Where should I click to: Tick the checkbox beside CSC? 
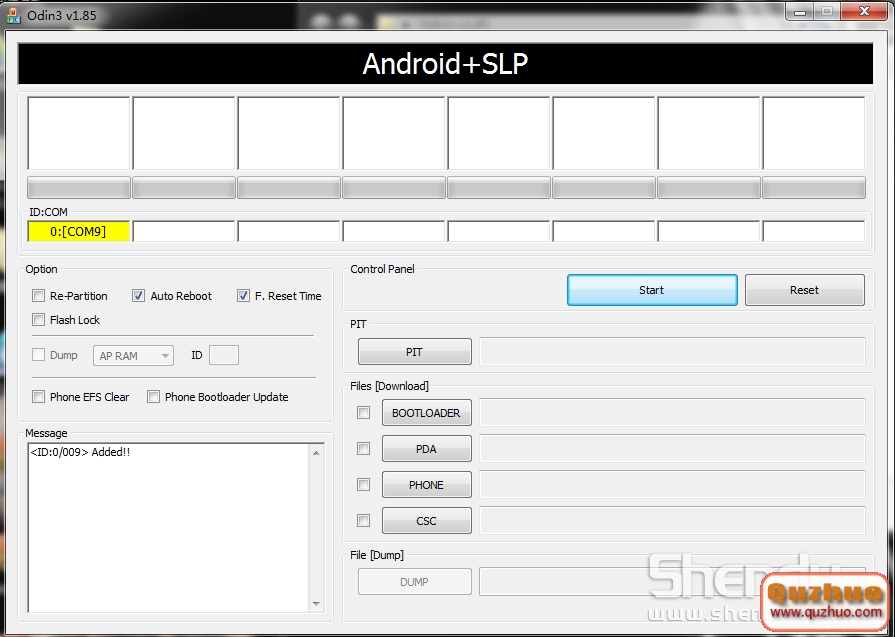[x=363, y=521]
